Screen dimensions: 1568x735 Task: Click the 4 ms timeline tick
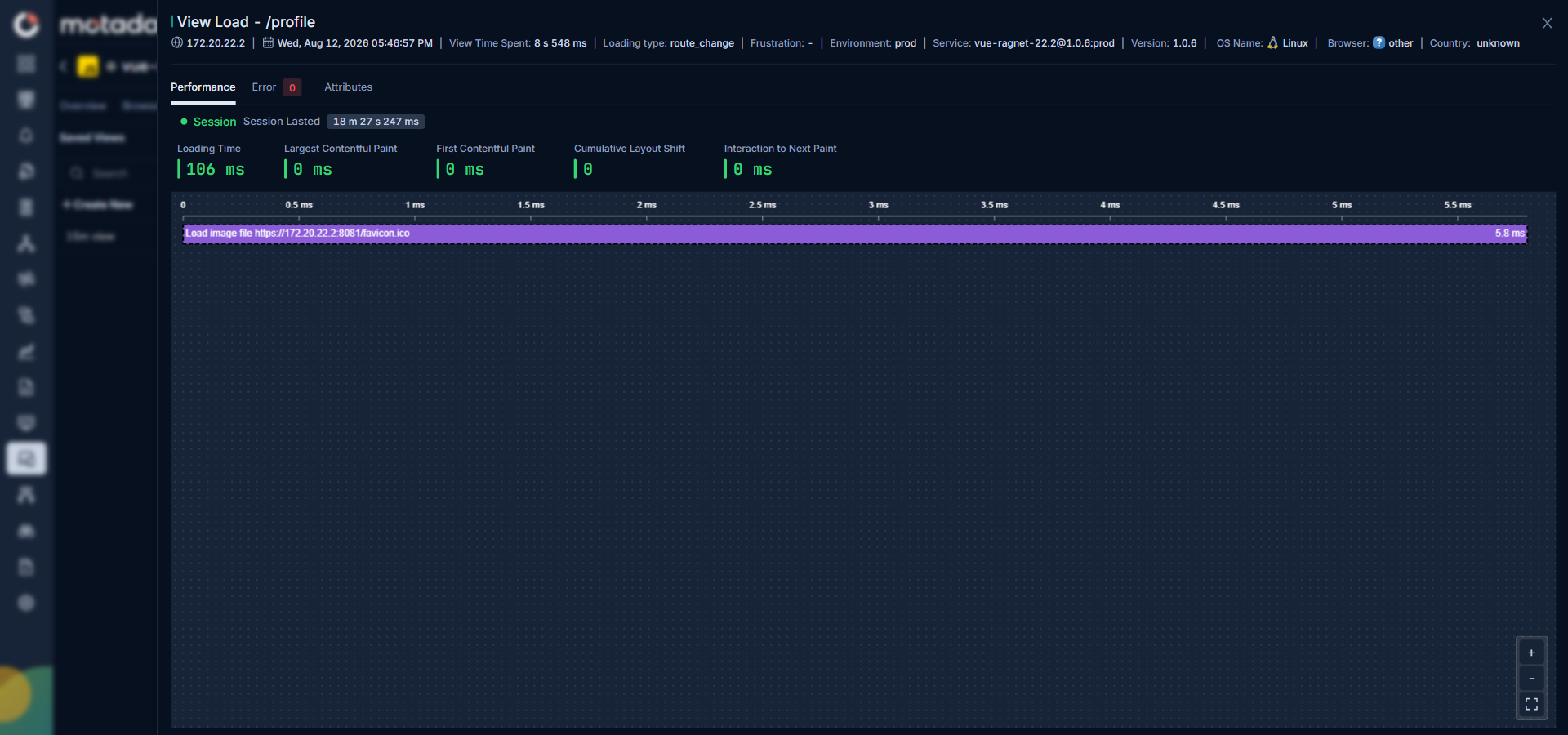[x=1110, y=205]
